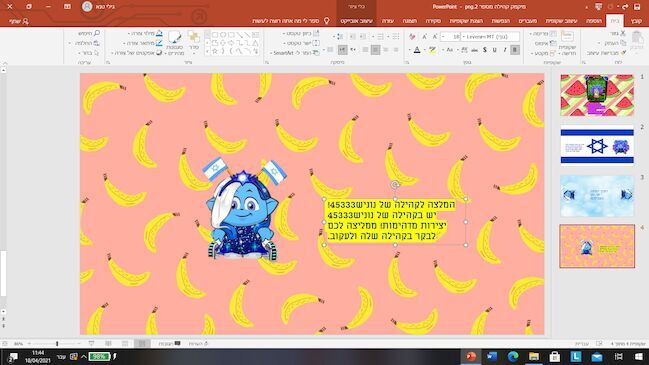Click the Notes button in status bar

coord(198,344)
